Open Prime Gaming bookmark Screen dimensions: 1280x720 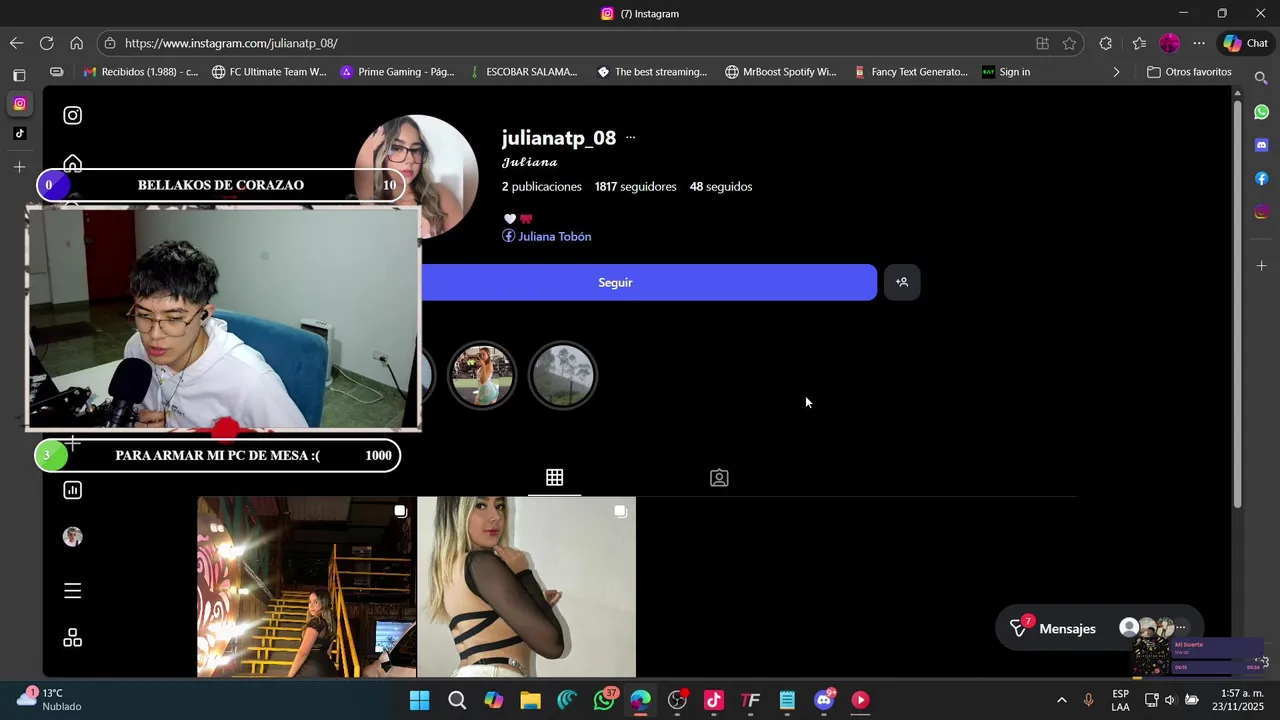pyautogui.click(x=397, y=72)
